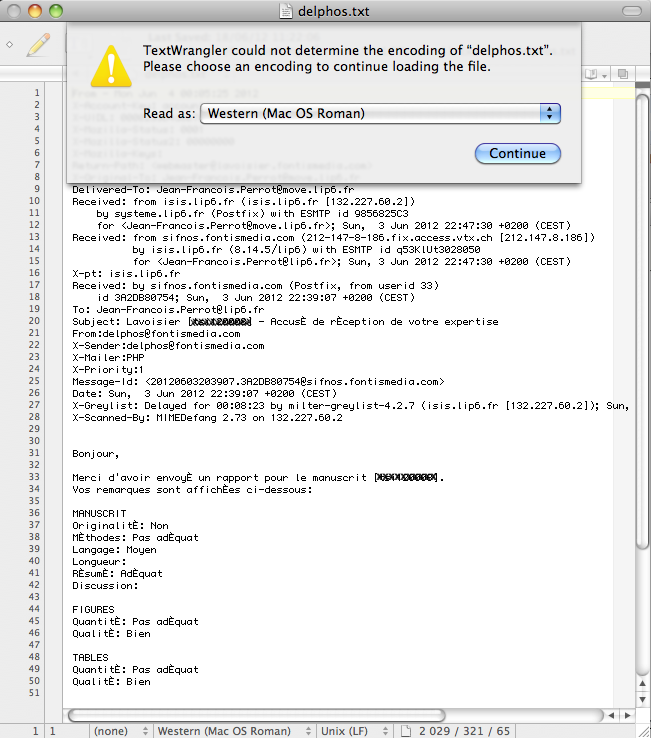Click the horizontal scrollbar track
The width and height of the screenshot is (651, 738).
330,715
